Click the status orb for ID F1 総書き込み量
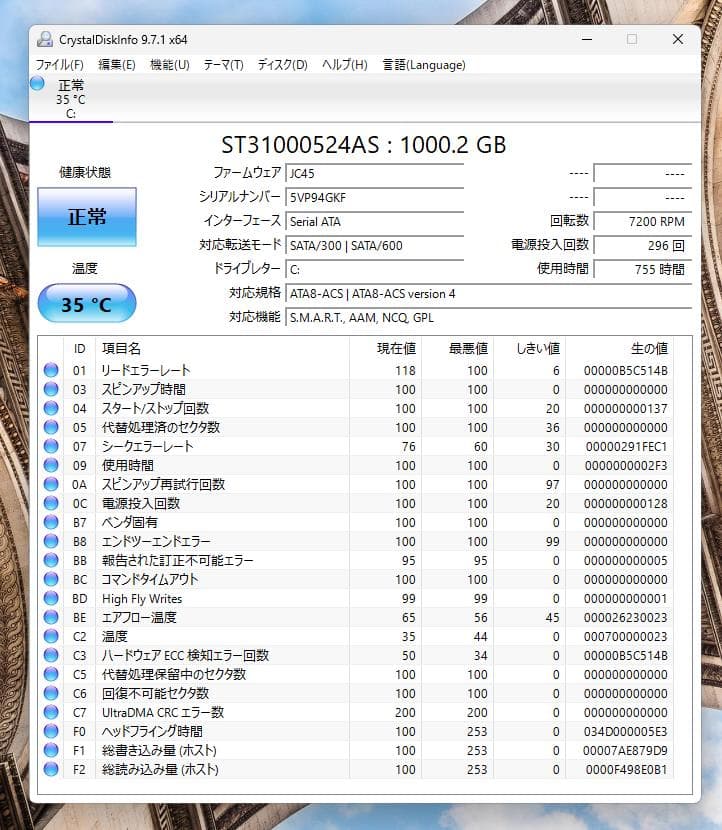This screenshot has height=830, width=722. [51, 751]
